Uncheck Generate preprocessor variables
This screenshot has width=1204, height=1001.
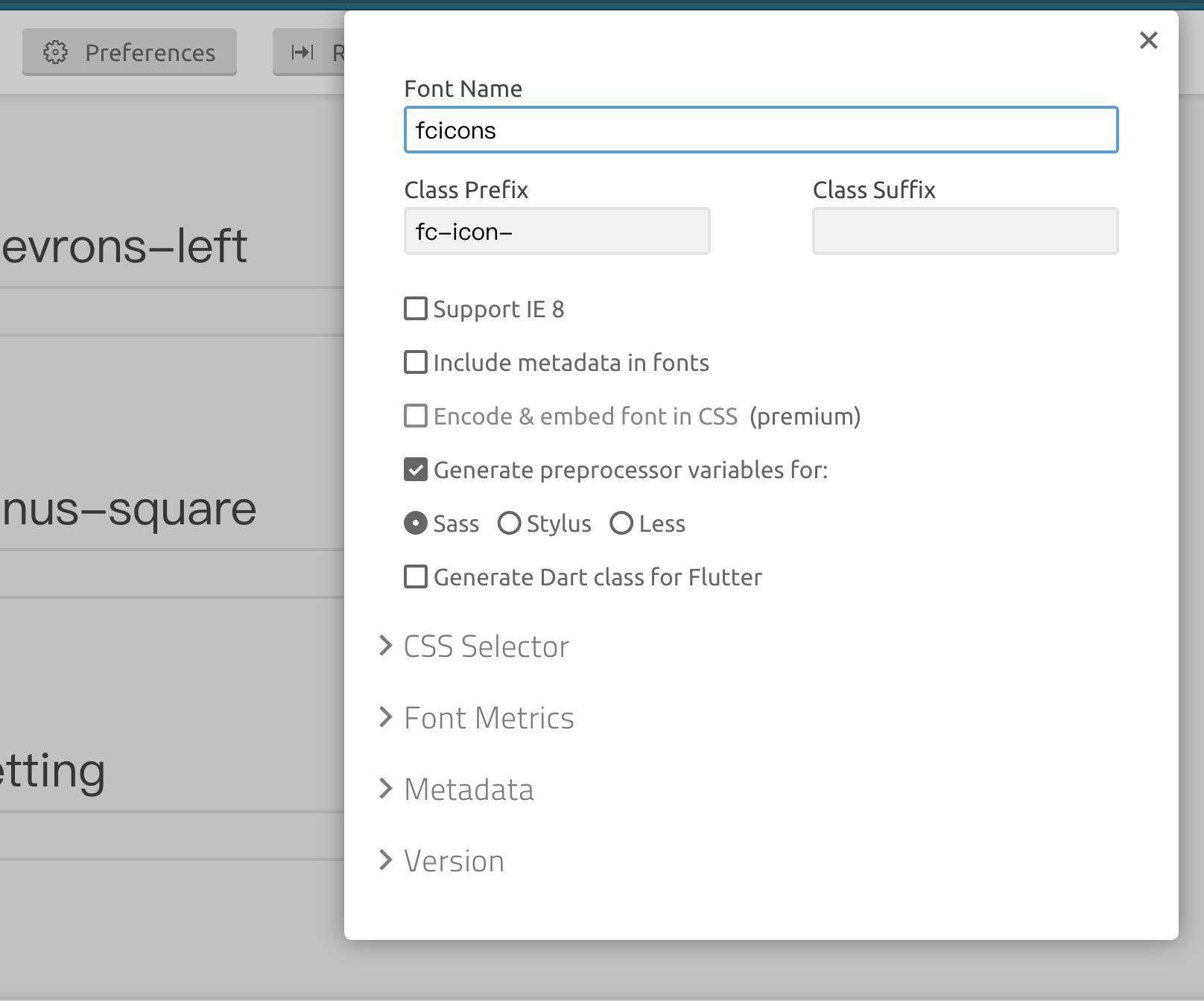pos(416,469)
